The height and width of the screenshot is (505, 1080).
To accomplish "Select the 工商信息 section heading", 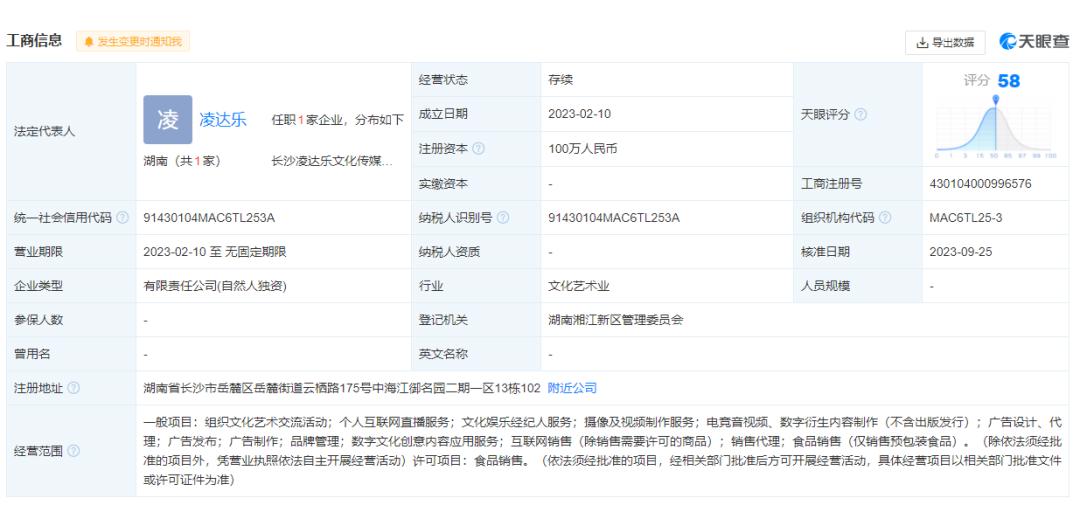I will click(36, 41).
